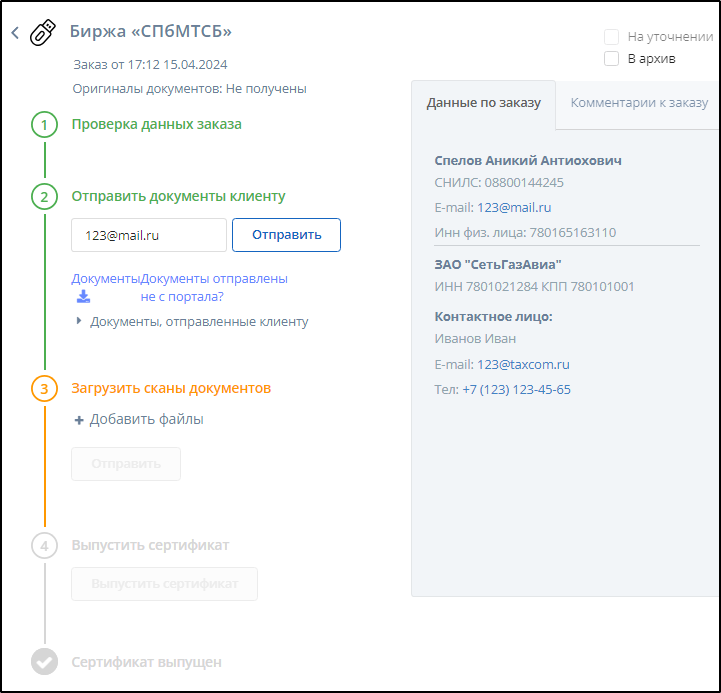Click contact email 123@taxcom.ru link
The image size is (721, 693).
coord(523,364)
